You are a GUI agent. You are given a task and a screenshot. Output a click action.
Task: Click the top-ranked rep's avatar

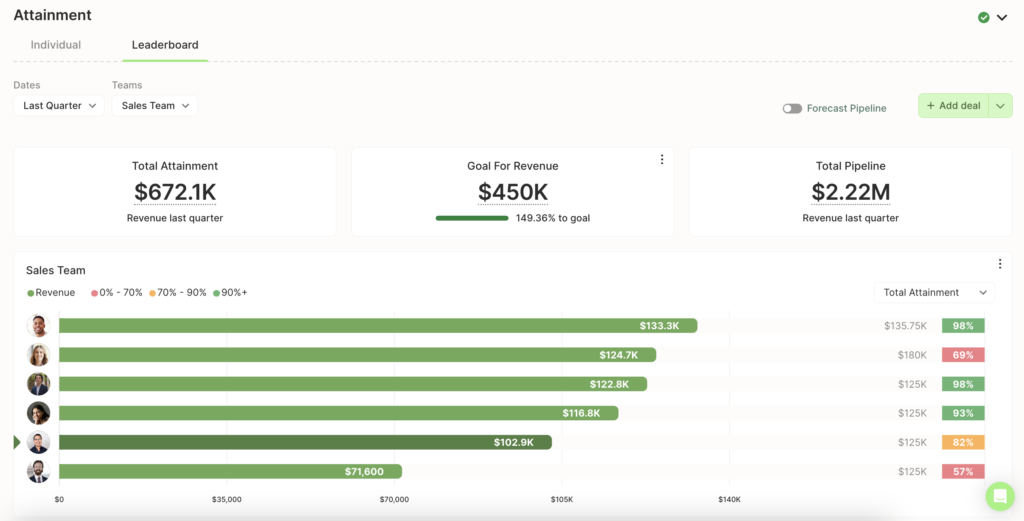click(x=39, y=326)
